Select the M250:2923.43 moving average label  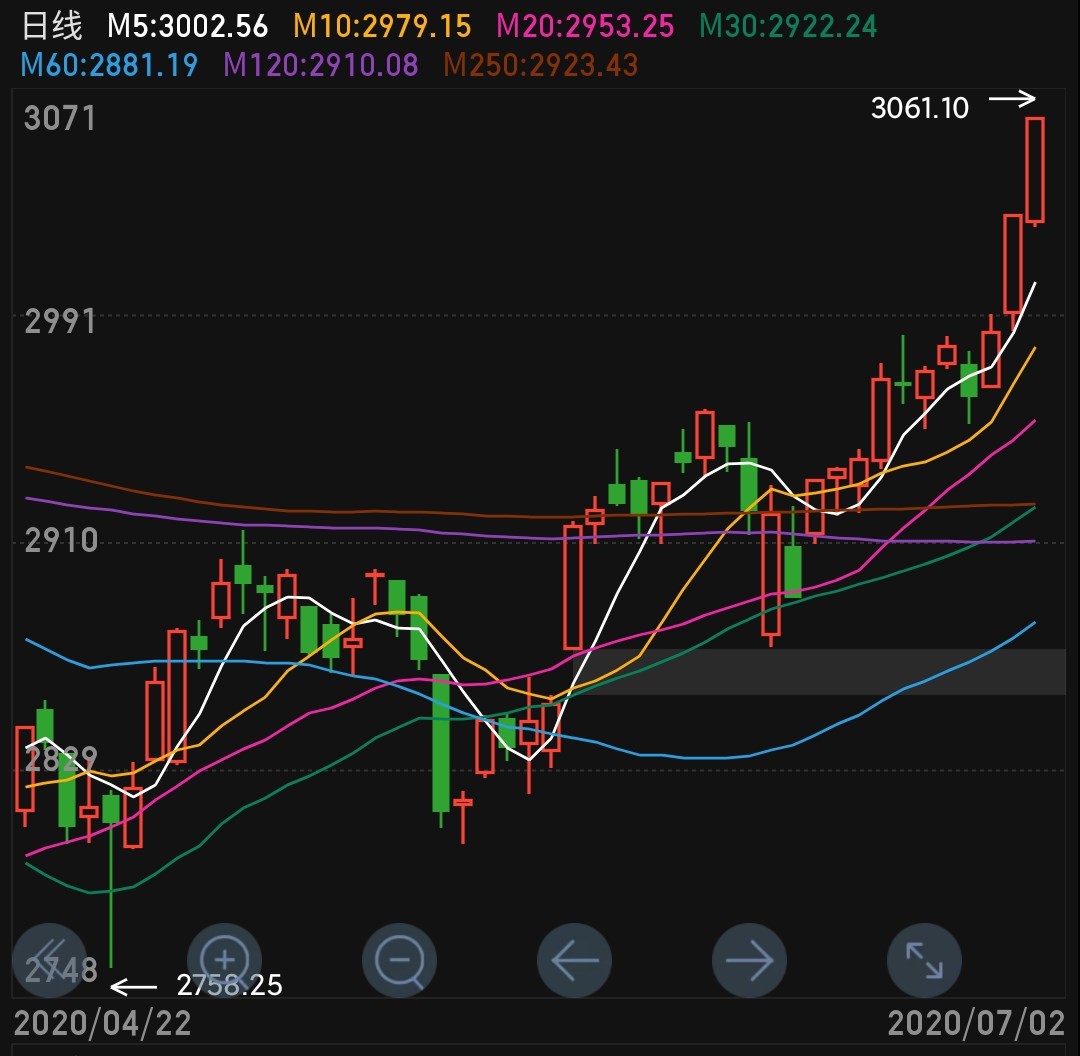[541, 65]
